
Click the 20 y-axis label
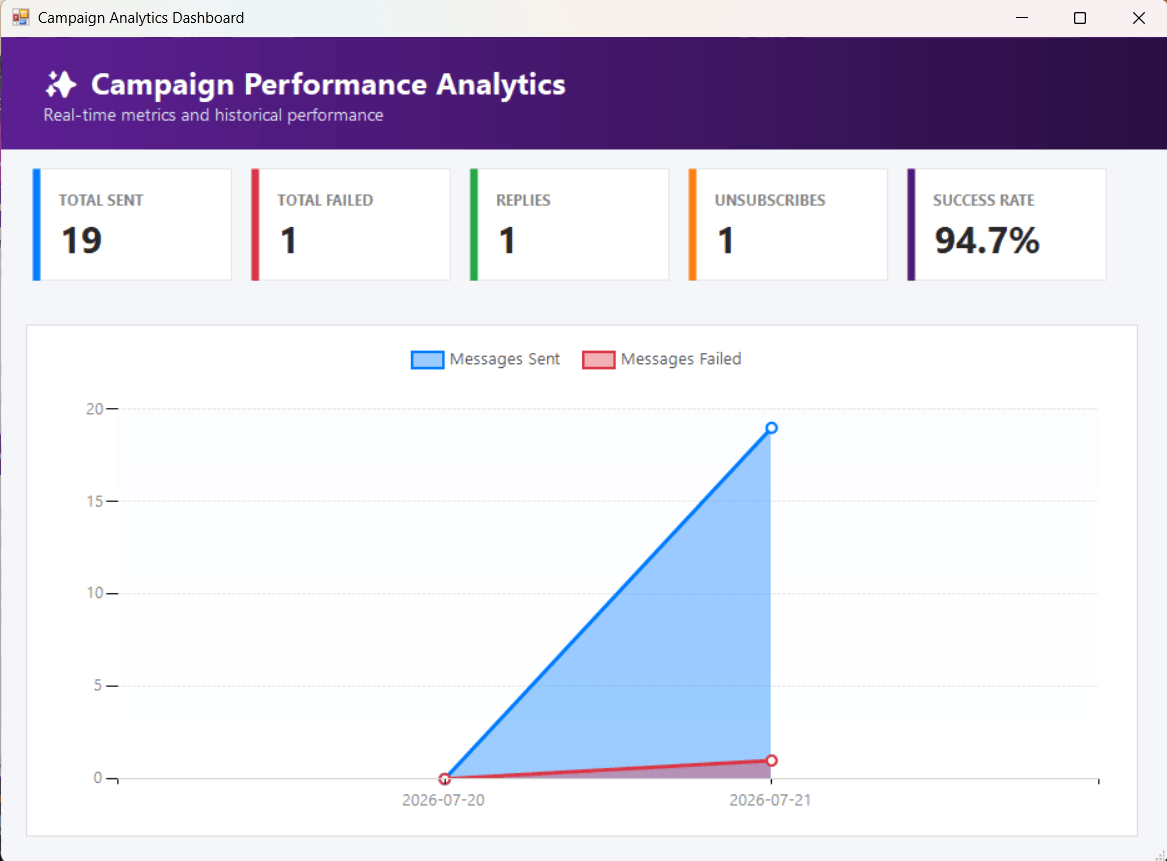(x=95, y=409)
